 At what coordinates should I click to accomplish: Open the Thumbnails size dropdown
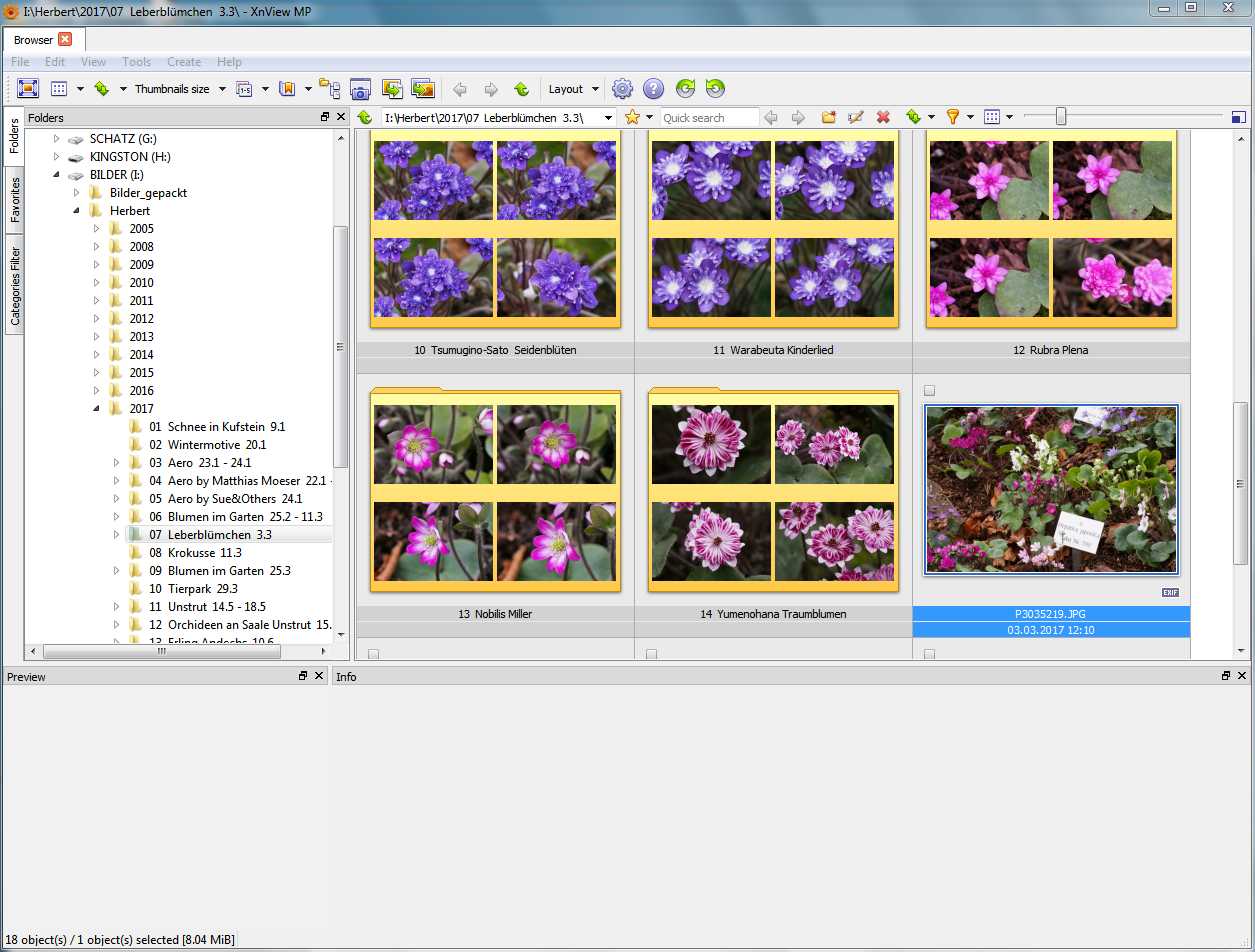pos(179,89)
